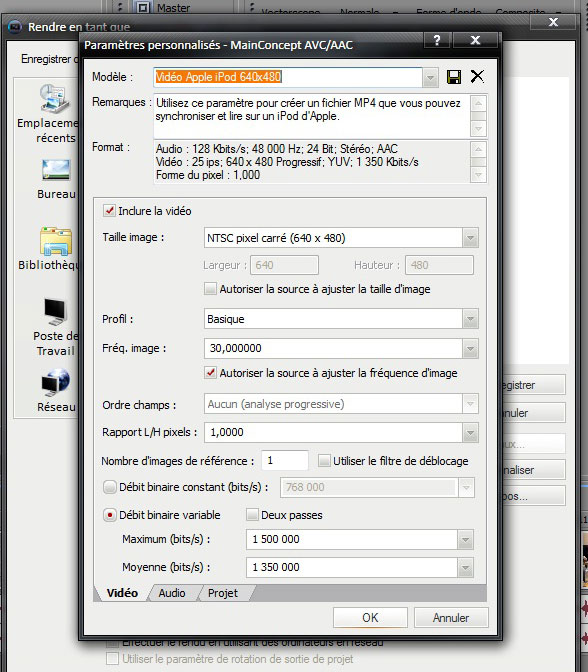Open the Modèle dropdown list
588x672 pixels.
point(430,78)
